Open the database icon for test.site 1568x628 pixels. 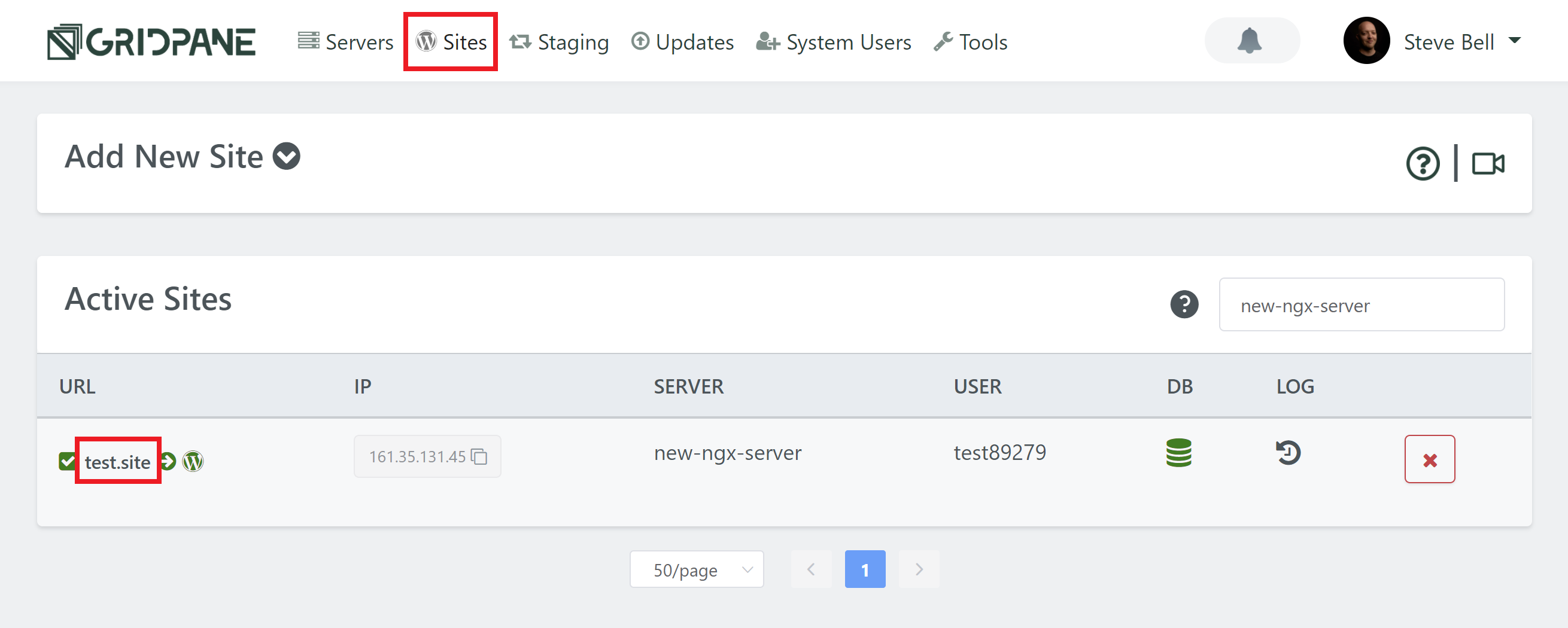(x=1178, y=453)
